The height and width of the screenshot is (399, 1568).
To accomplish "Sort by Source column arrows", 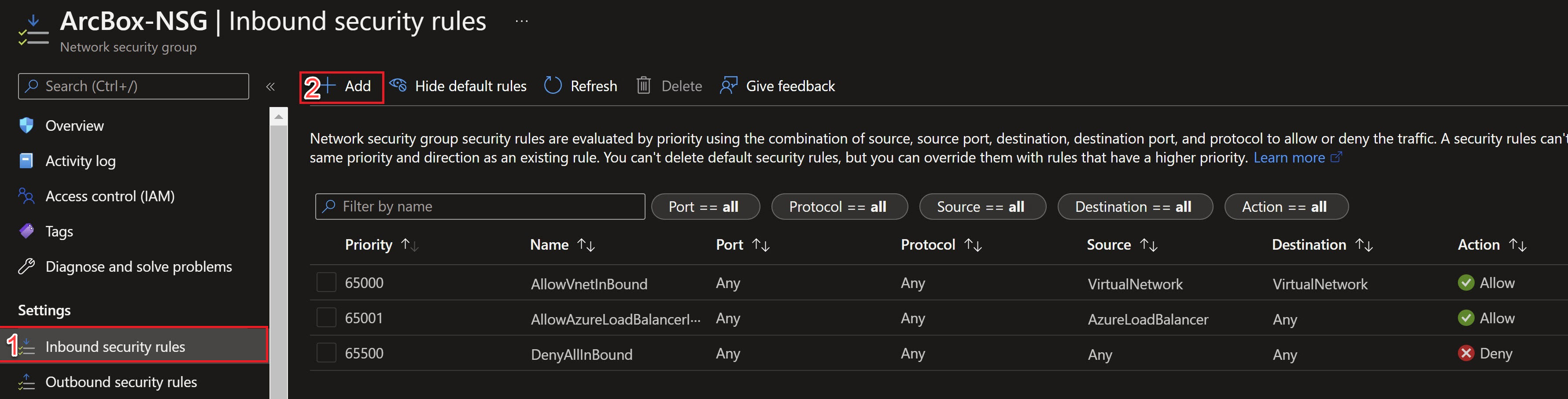I will point(1149,245).
